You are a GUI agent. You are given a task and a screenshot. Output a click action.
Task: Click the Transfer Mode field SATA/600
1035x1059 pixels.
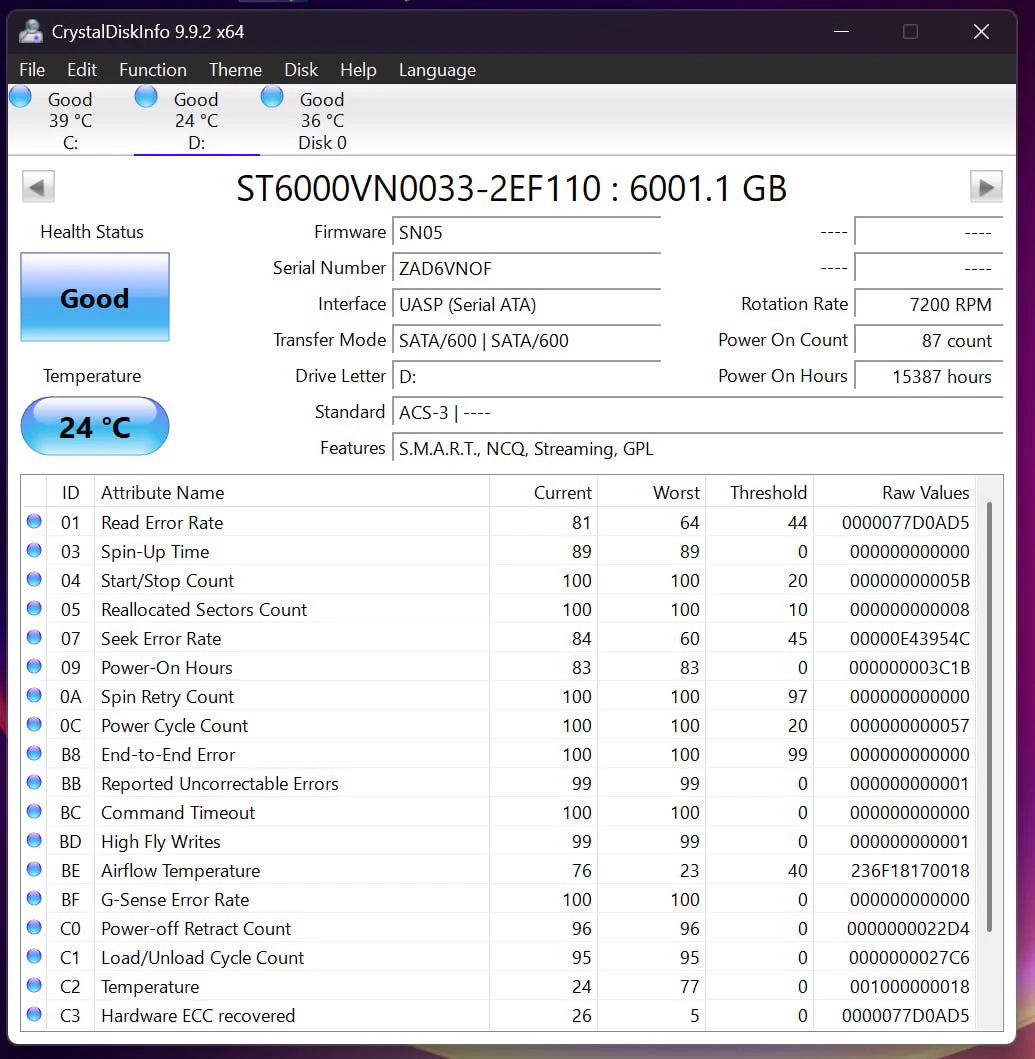(x=526, y=340)
